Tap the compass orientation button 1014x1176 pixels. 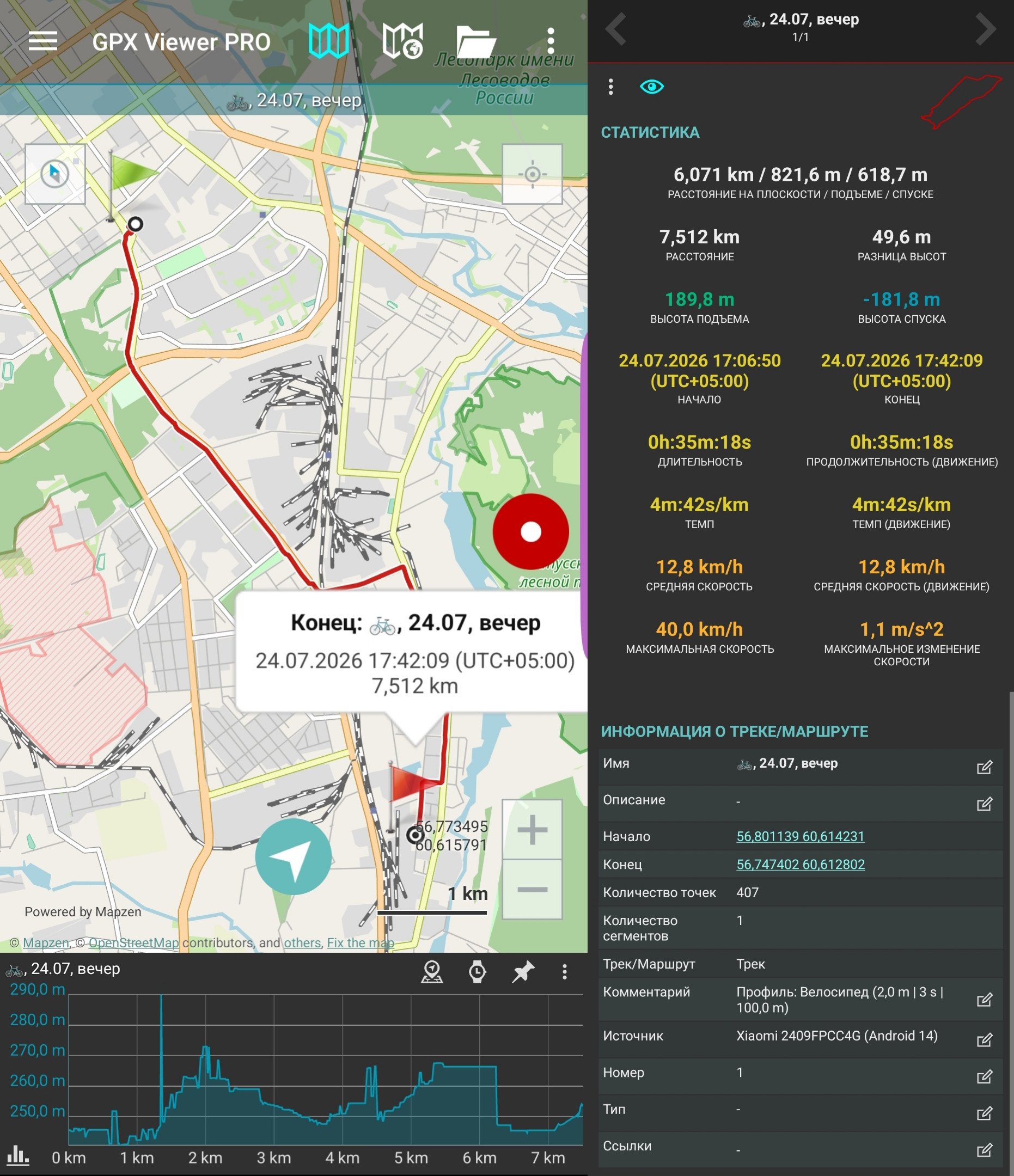pyautogui.click(x=55, y=174)
